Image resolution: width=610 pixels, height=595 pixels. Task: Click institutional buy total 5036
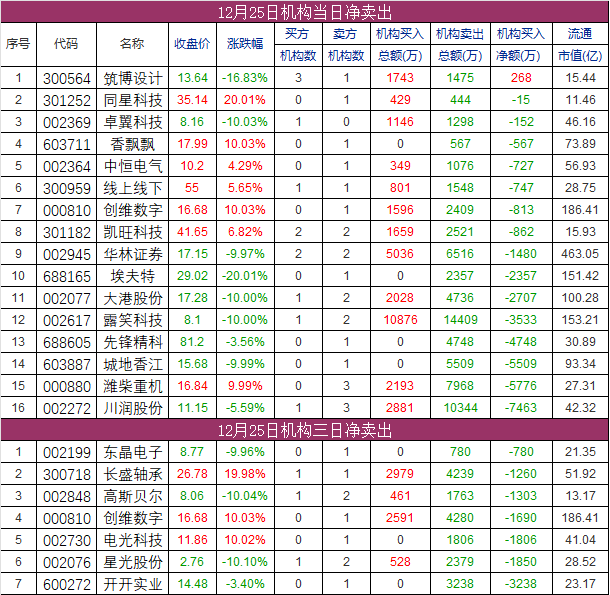click(x=400, y=254)
